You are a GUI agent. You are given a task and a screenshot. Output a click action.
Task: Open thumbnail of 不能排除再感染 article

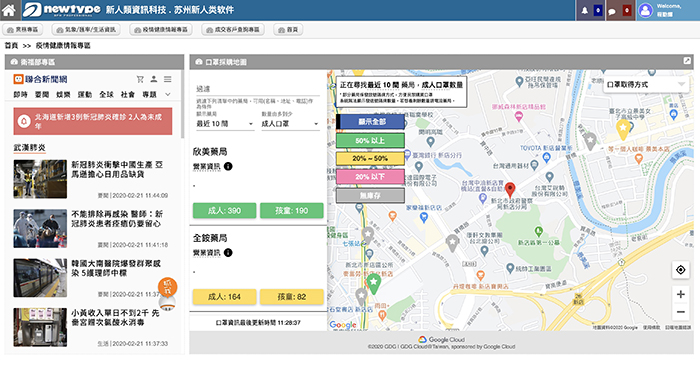point(40,228)
